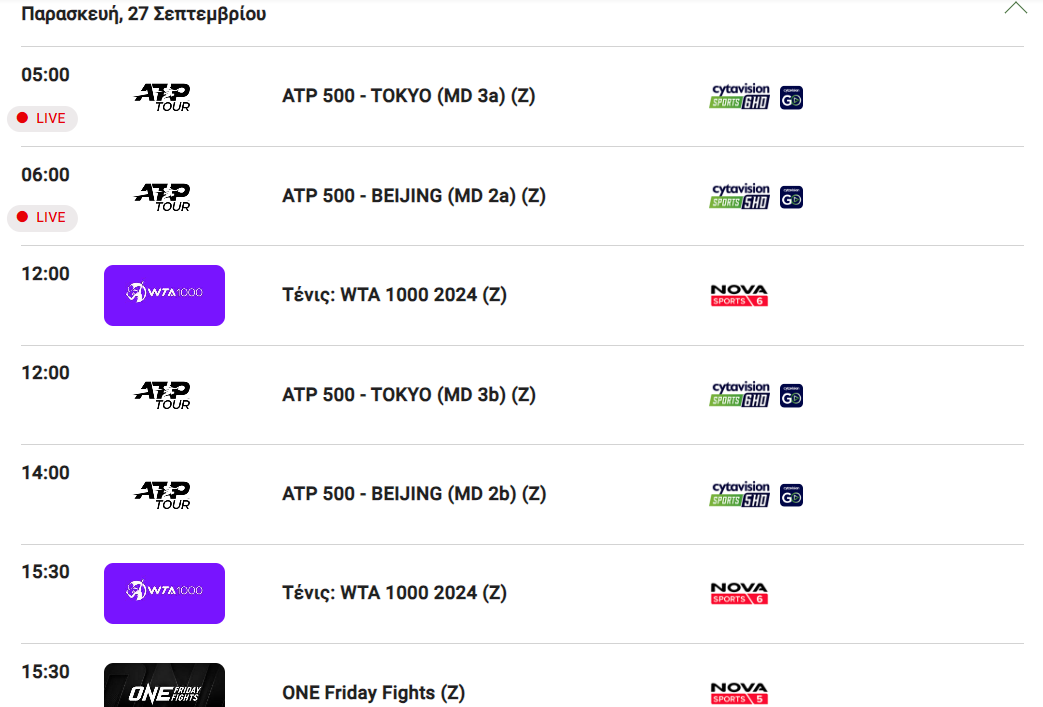Click the LIVE badge under 06:00
The width and height of the screenshot is (1043, 707).
pyautogui.click(x=42, y=217)
